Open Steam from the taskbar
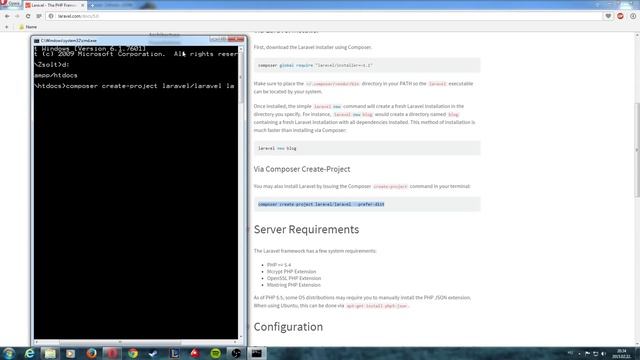 pos(153,353)
